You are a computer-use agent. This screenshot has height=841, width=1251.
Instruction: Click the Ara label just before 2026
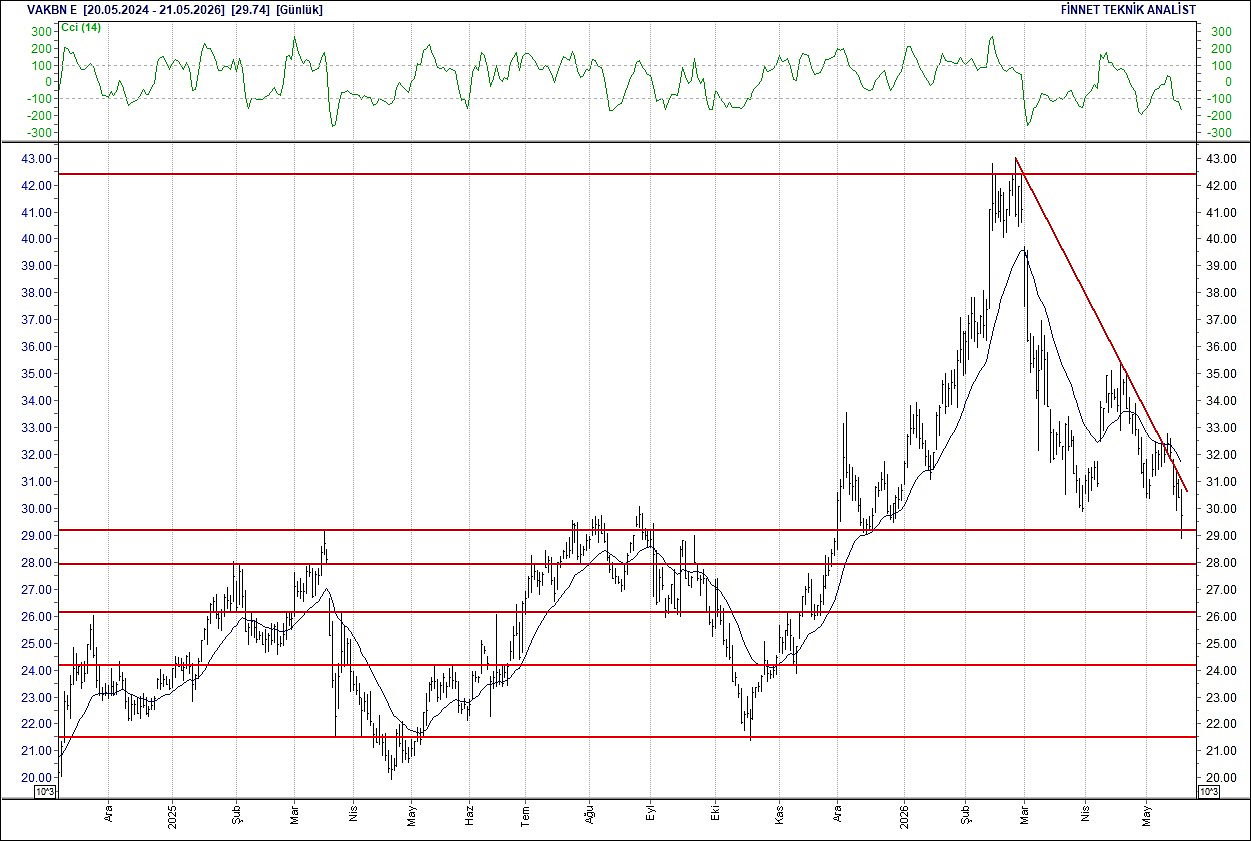pos(838,816)
